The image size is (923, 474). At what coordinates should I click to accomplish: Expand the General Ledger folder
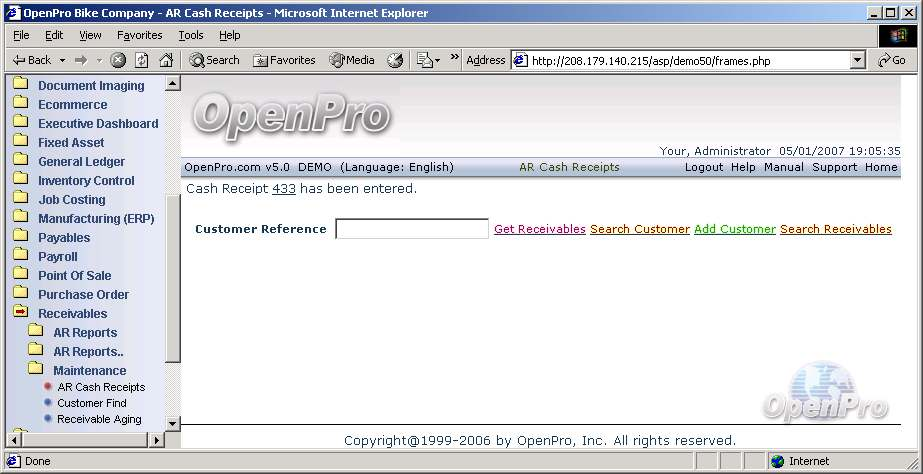(x=20, y=161)
